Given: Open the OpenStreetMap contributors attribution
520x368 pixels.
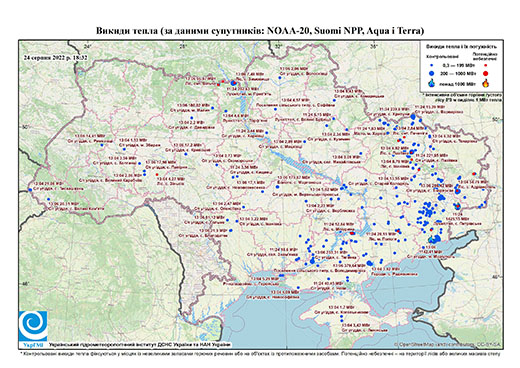Looking at the screenshot, I should click(448, 344).
